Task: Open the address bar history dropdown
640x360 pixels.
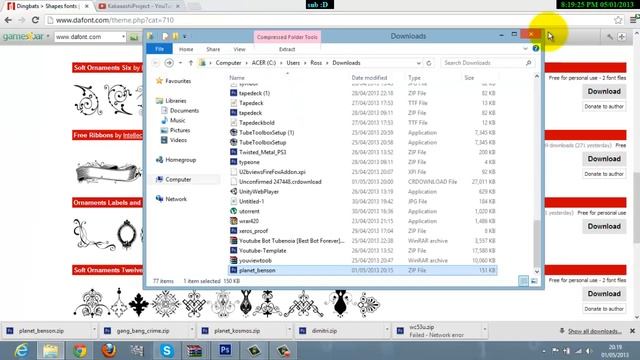Action: pos(418,63)
